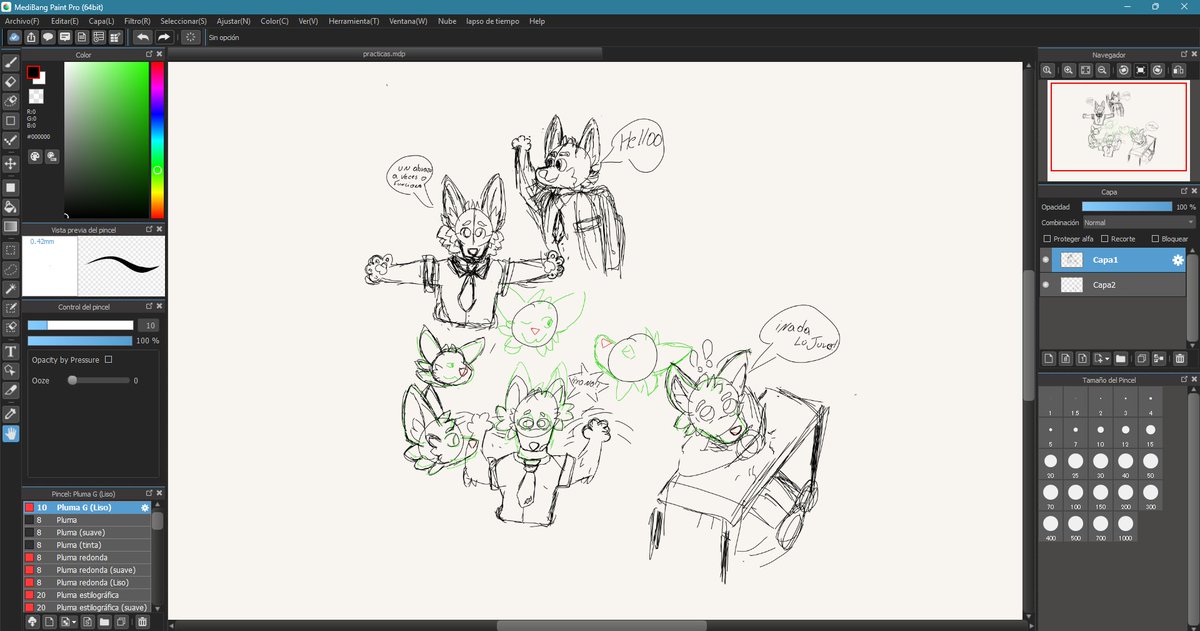1200x631 pixels.
Task: Switch to the practicas.mdp document tab
Action: [385, 53]
